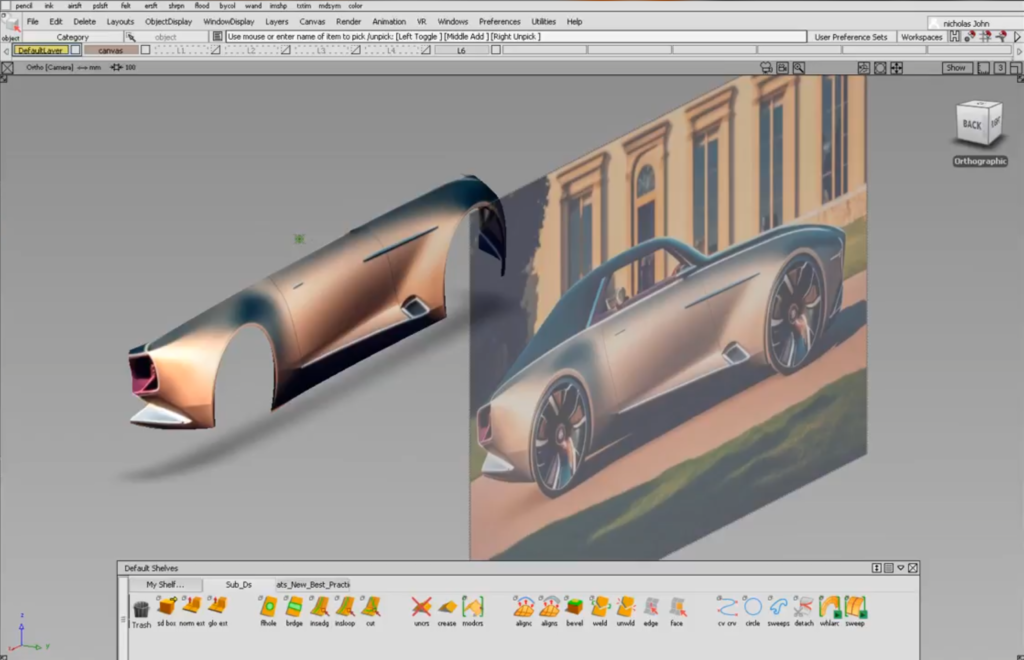Image resolution: width=1024 pixels, height=660 pixels.
Task: Select the bridge tool on the shelf
Action: point(294,607)
